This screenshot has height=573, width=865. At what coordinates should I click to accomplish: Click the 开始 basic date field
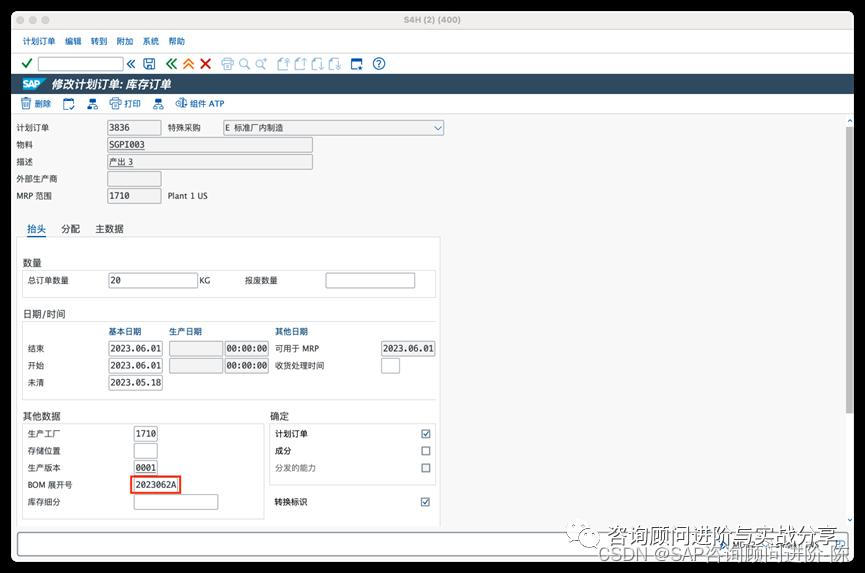click(135, 366)
